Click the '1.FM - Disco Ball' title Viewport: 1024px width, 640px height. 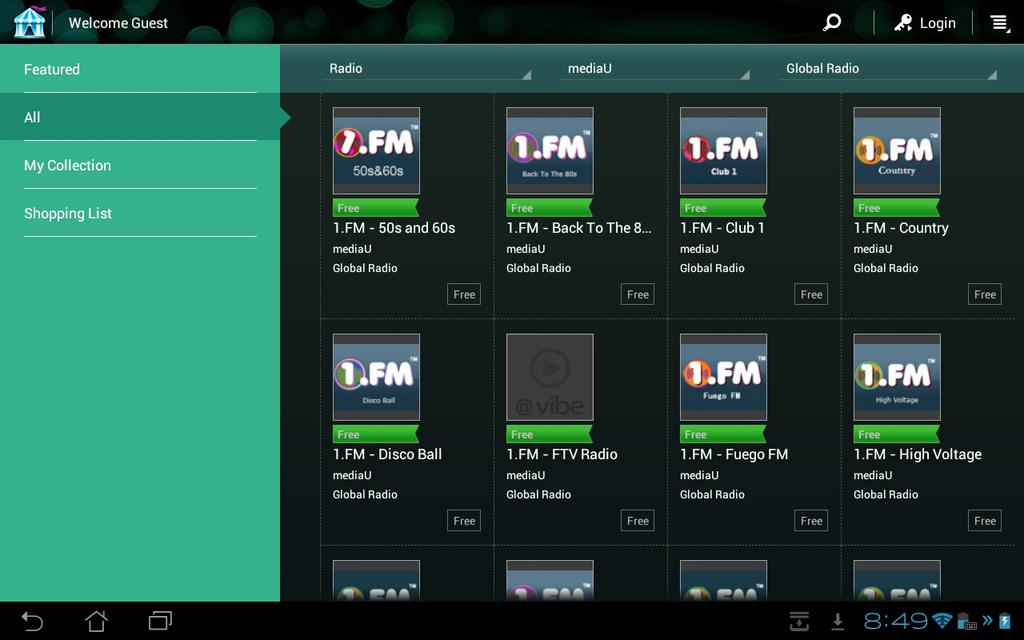[387, 455]
